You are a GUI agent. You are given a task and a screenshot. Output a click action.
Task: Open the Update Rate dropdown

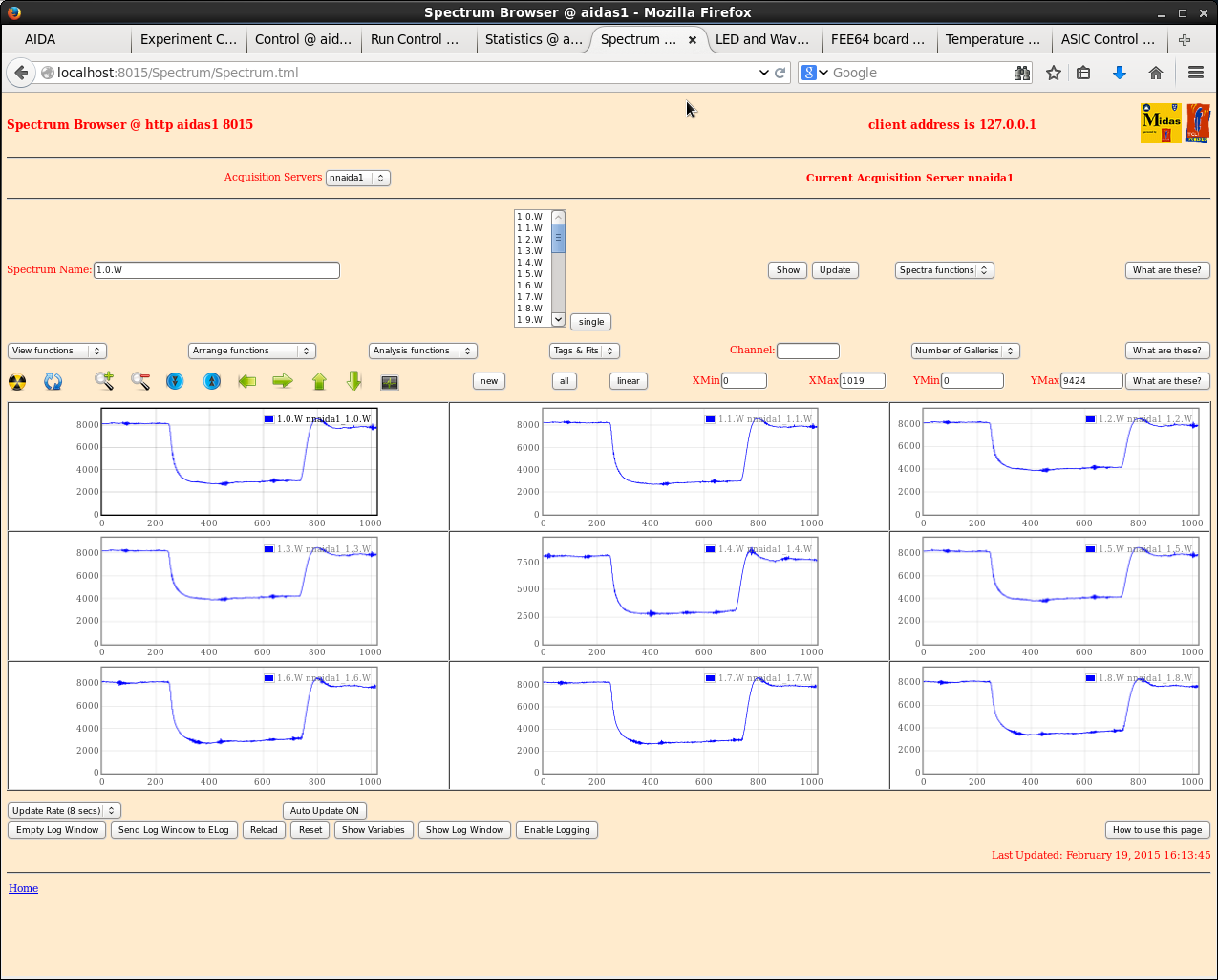[x=64, y=811]
